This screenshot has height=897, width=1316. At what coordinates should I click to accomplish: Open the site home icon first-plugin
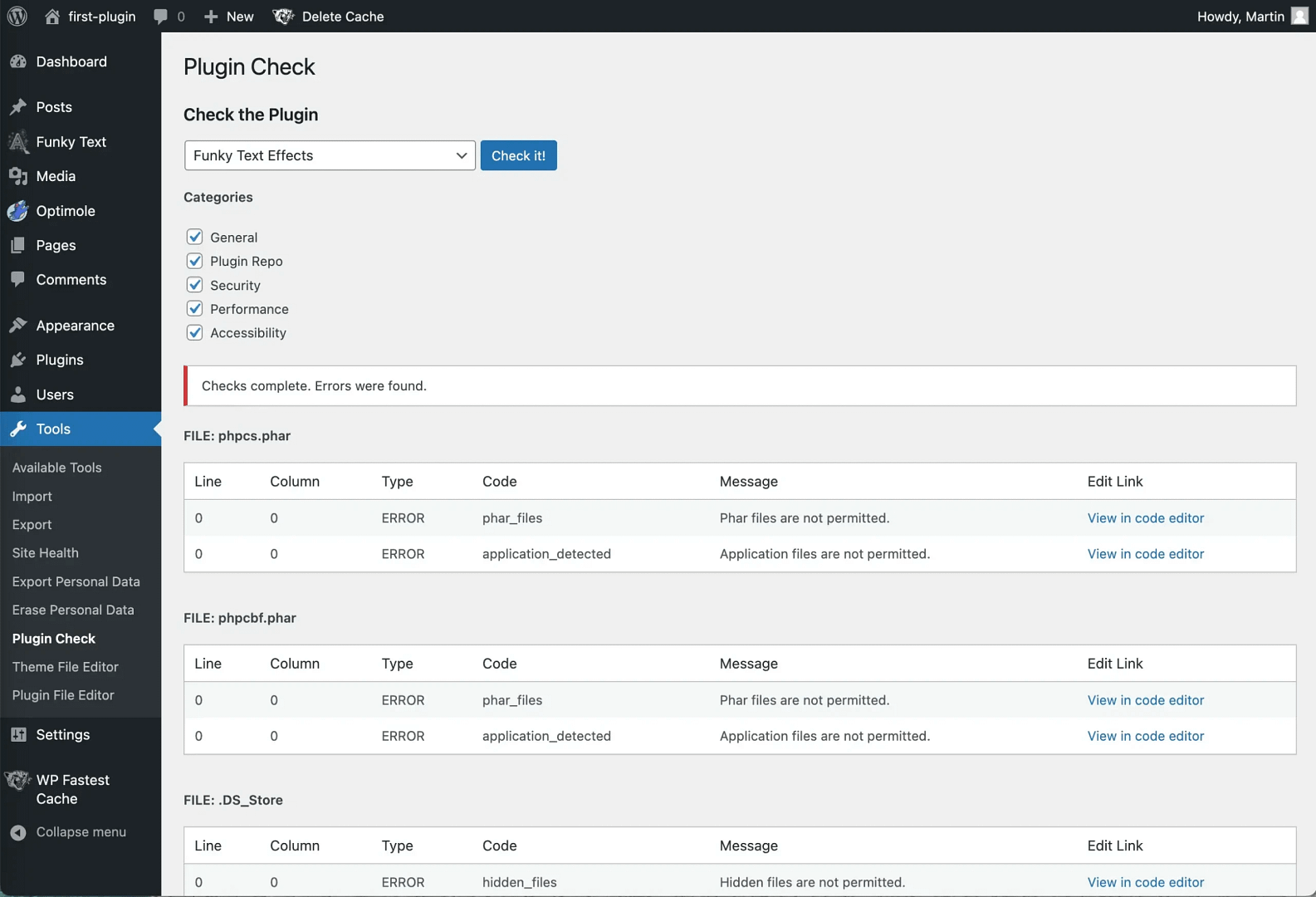pos(52,17)
